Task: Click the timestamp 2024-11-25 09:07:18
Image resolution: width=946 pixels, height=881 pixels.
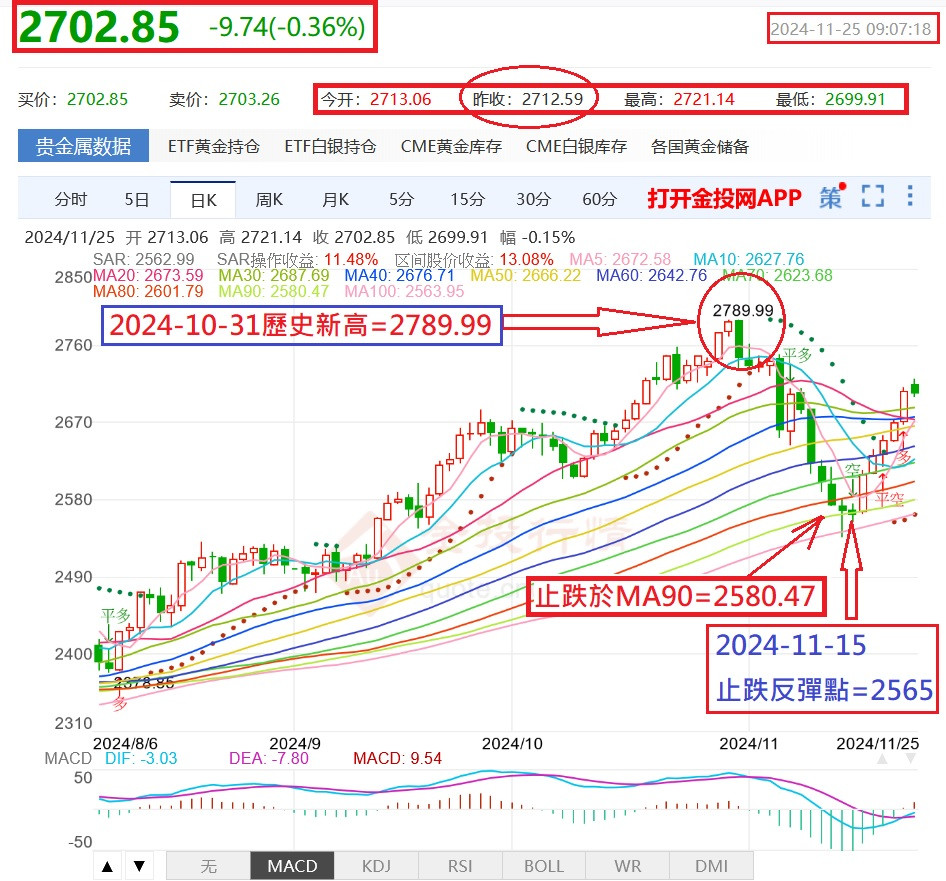Action: (851, 29)
